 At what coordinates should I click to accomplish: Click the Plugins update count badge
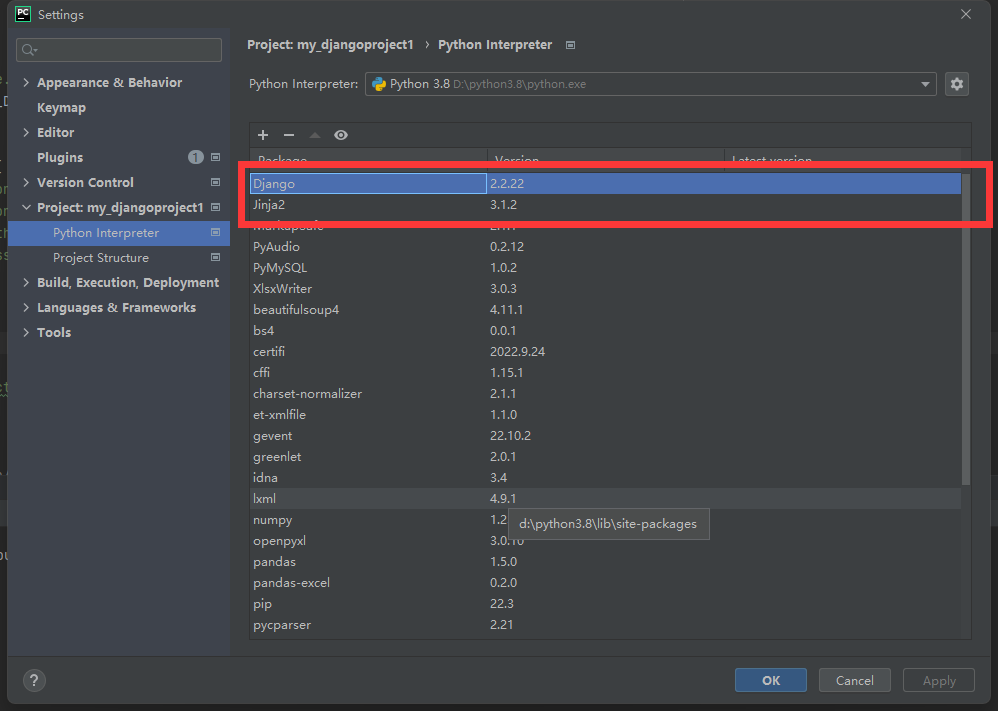[196, 157]
